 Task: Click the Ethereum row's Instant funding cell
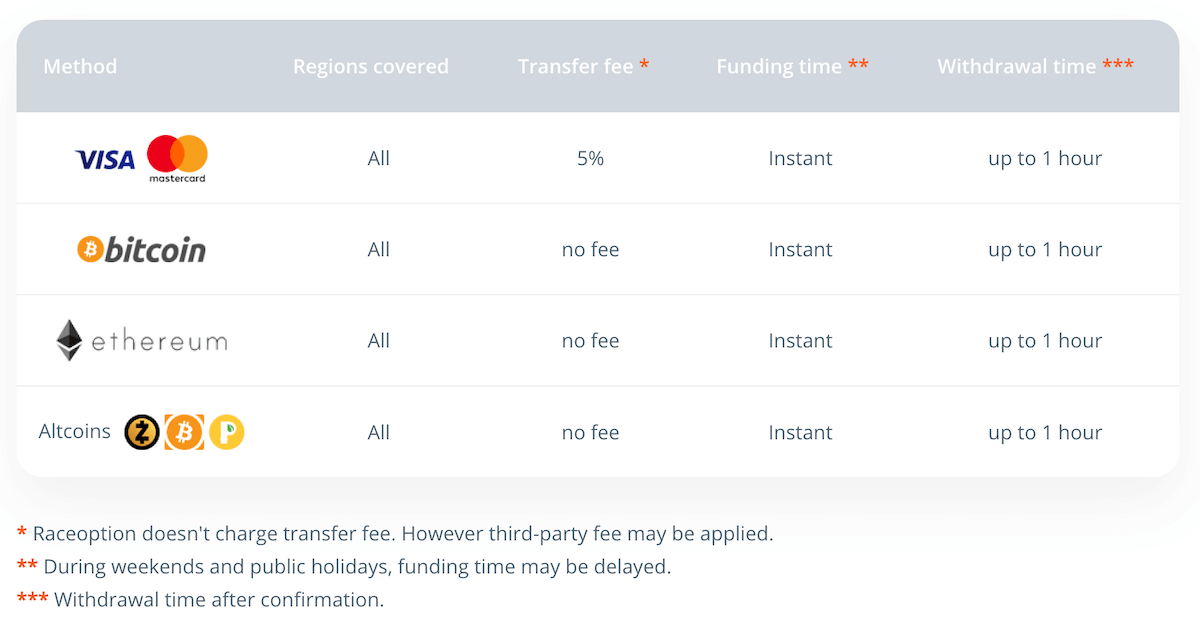point(800,341)
